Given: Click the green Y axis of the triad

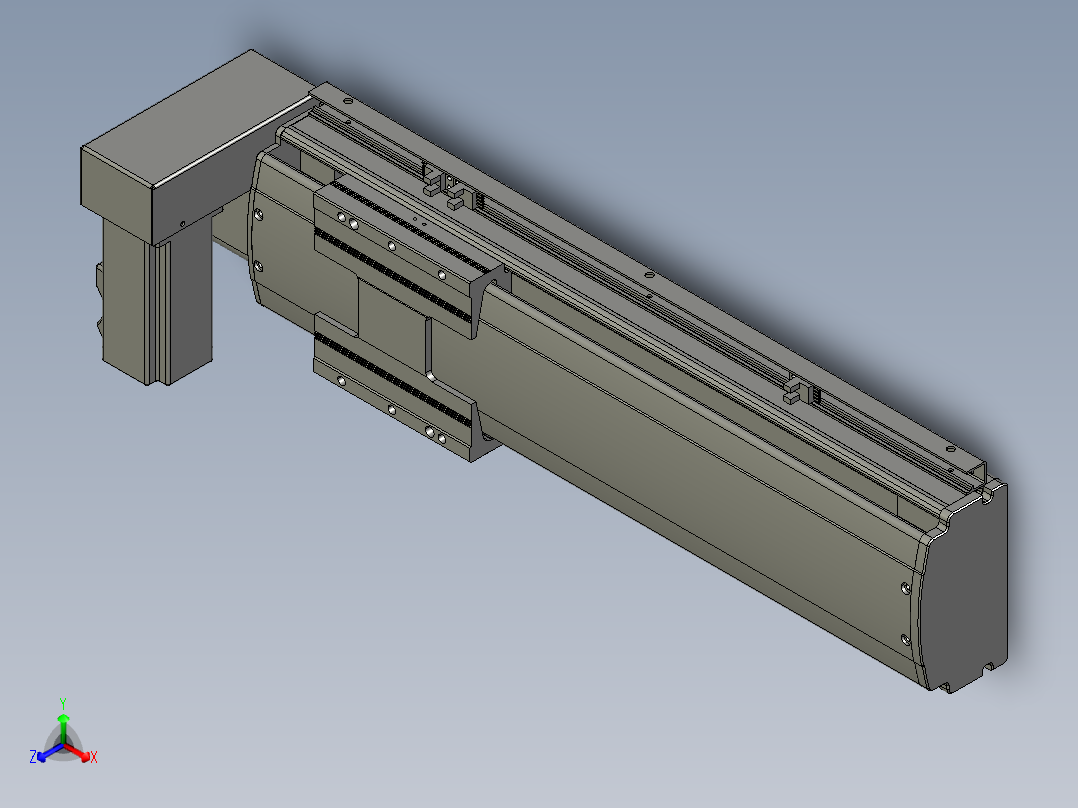Looking at the screenshot, I should coord(63,728).
